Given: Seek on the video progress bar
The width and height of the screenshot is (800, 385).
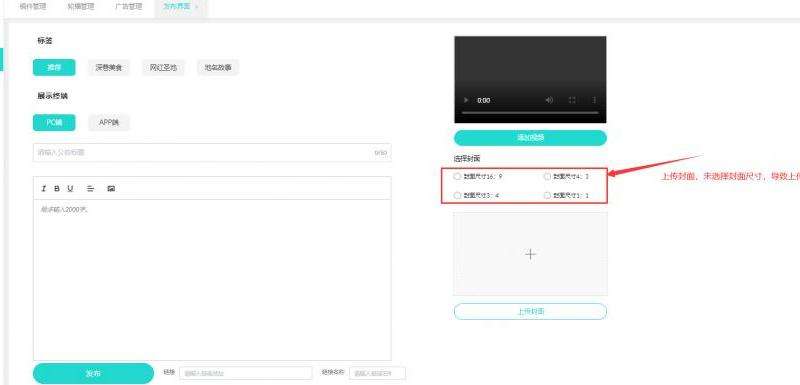Looking at the screenshot, I should pyautogui.click(x=530, y=112).
